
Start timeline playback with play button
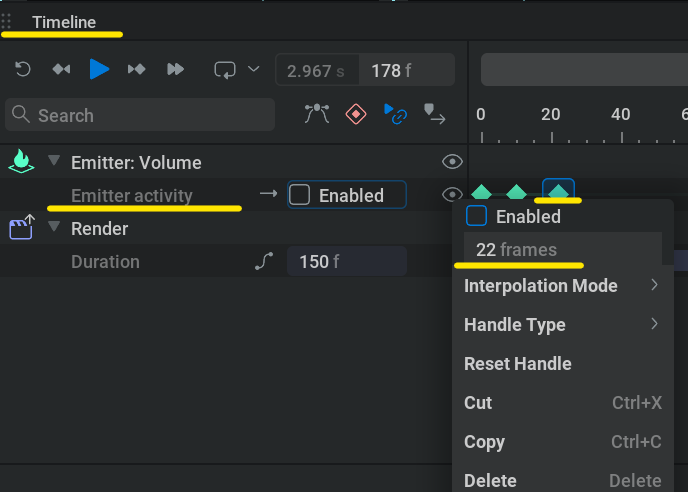[99, 69]
